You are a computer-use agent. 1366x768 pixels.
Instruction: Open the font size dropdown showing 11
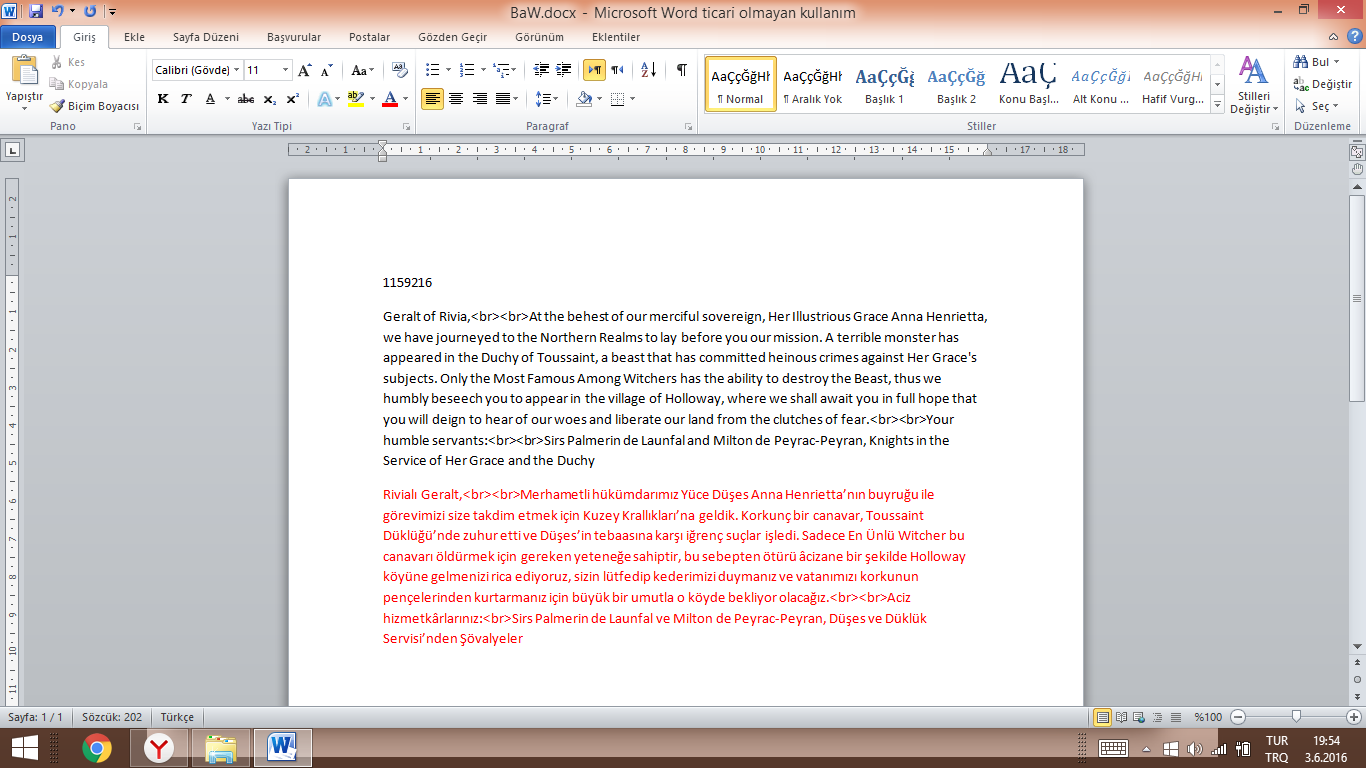point(285,70)
